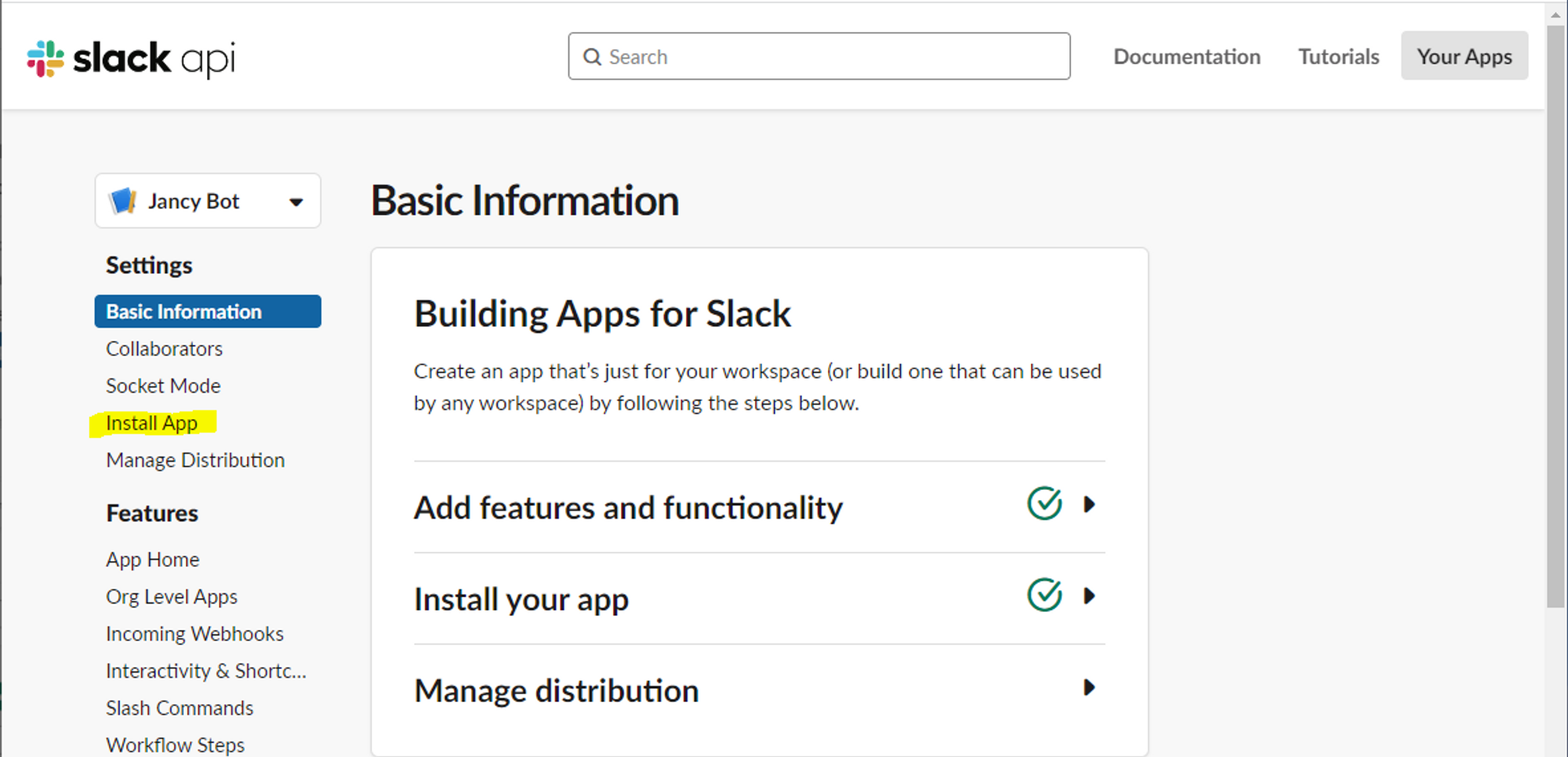Screen dimensions: 1568x757
Task: Expand Add features and functionality section
Action: pos(1089,505)
